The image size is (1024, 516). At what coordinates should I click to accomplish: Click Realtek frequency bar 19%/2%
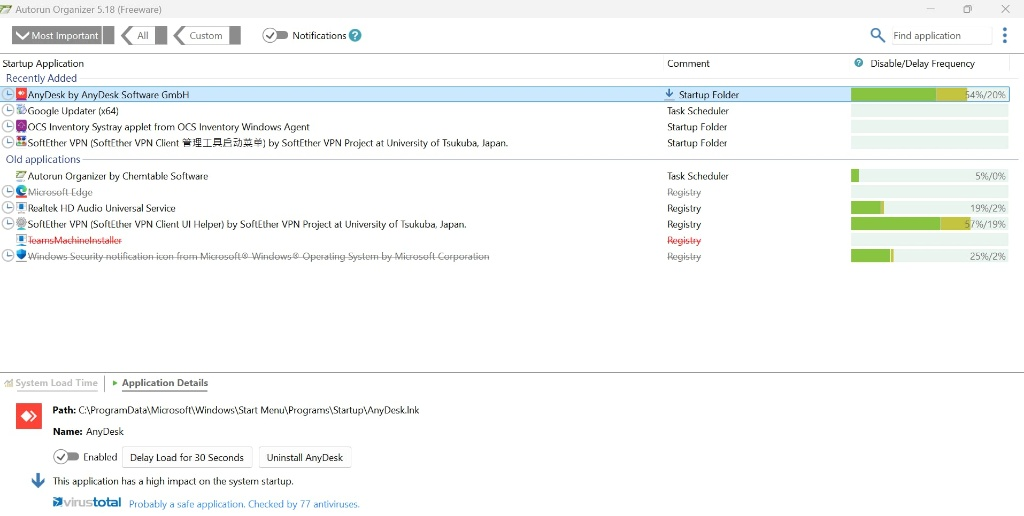(x=929, y=208)
